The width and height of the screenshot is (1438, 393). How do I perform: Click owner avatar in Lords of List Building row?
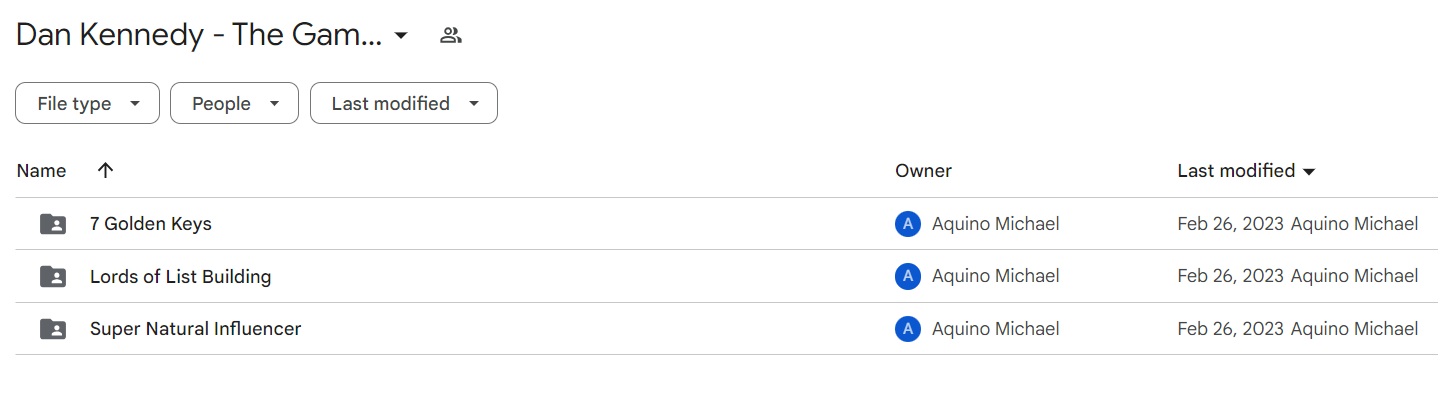coord(908,276)
